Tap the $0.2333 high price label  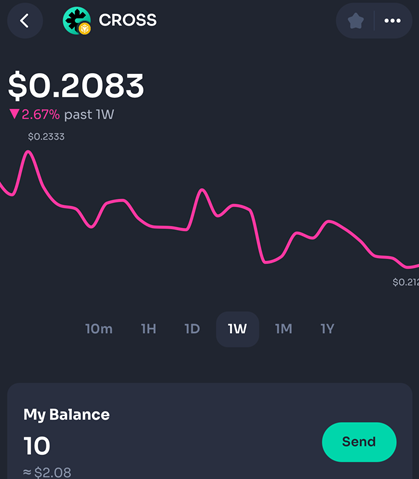[46, 137]
